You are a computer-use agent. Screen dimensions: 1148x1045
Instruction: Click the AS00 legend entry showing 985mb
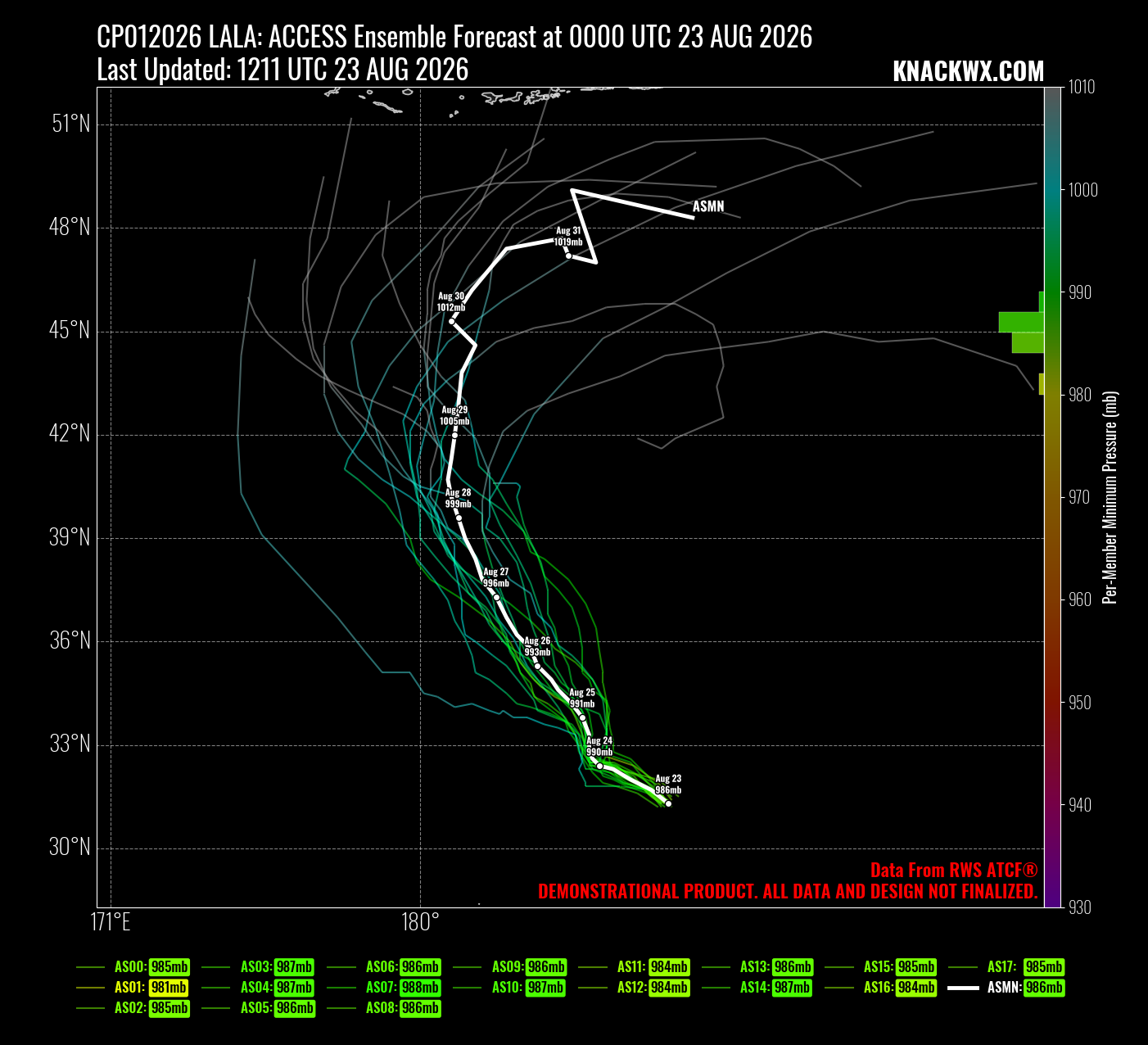click(133, 967)
